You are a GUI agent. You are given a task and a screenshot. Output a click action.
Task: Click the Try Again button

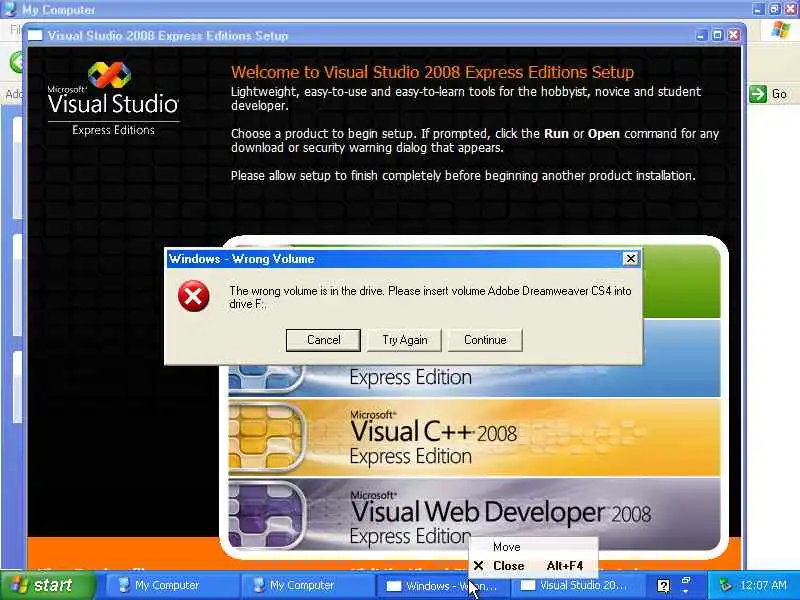click(405, 340)
